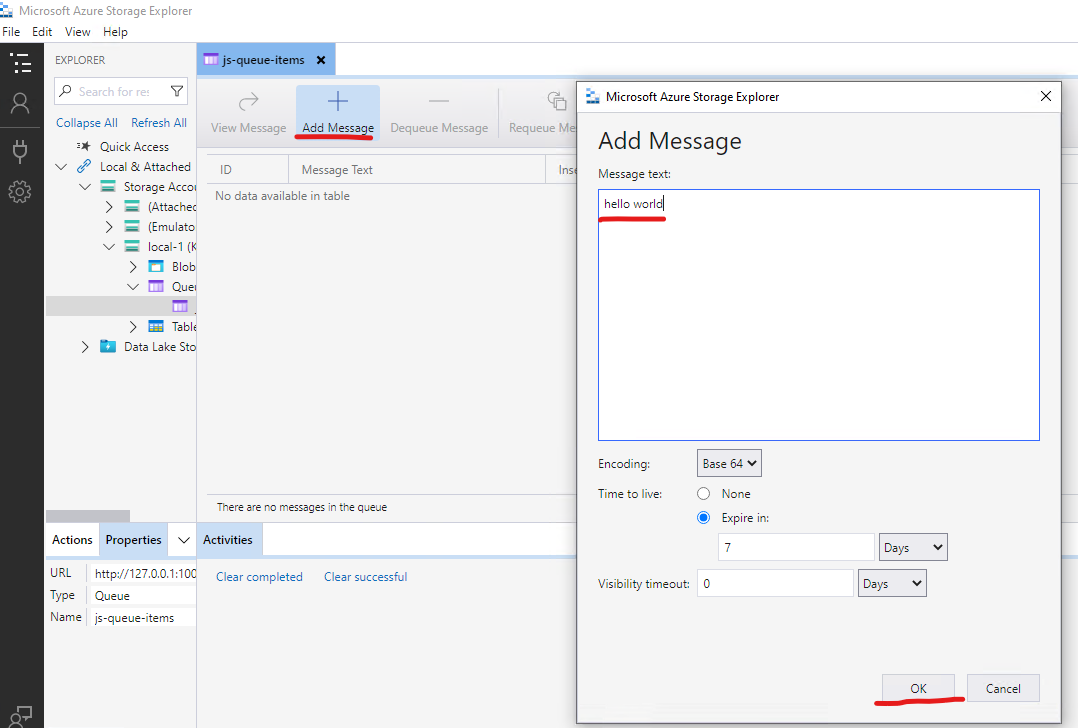Click the Add Message plus icon
The width and height of the screenshot is (1078, 728).
click(338, 102)
